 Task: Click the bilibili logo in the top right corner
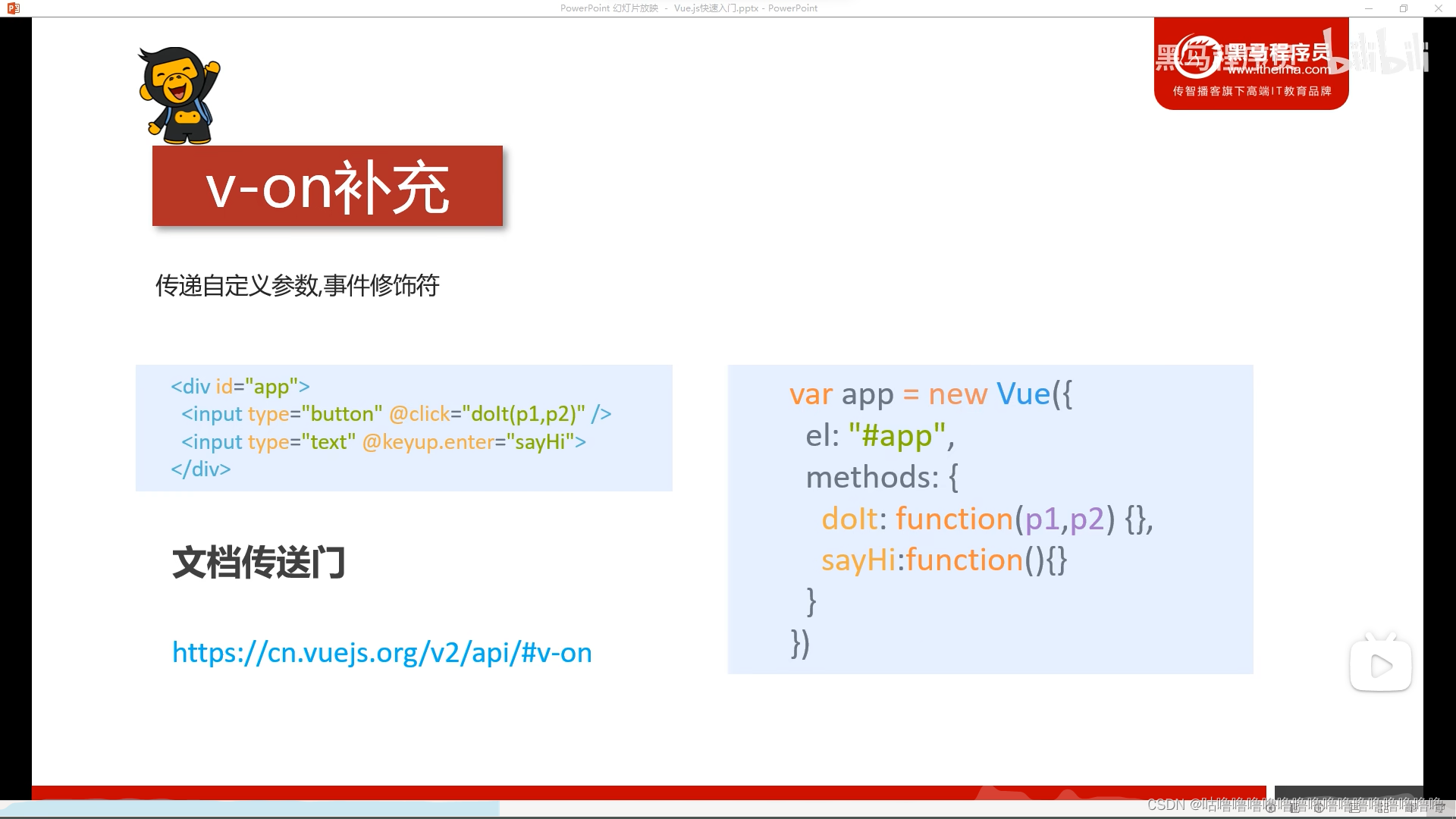coord(1398,59)
